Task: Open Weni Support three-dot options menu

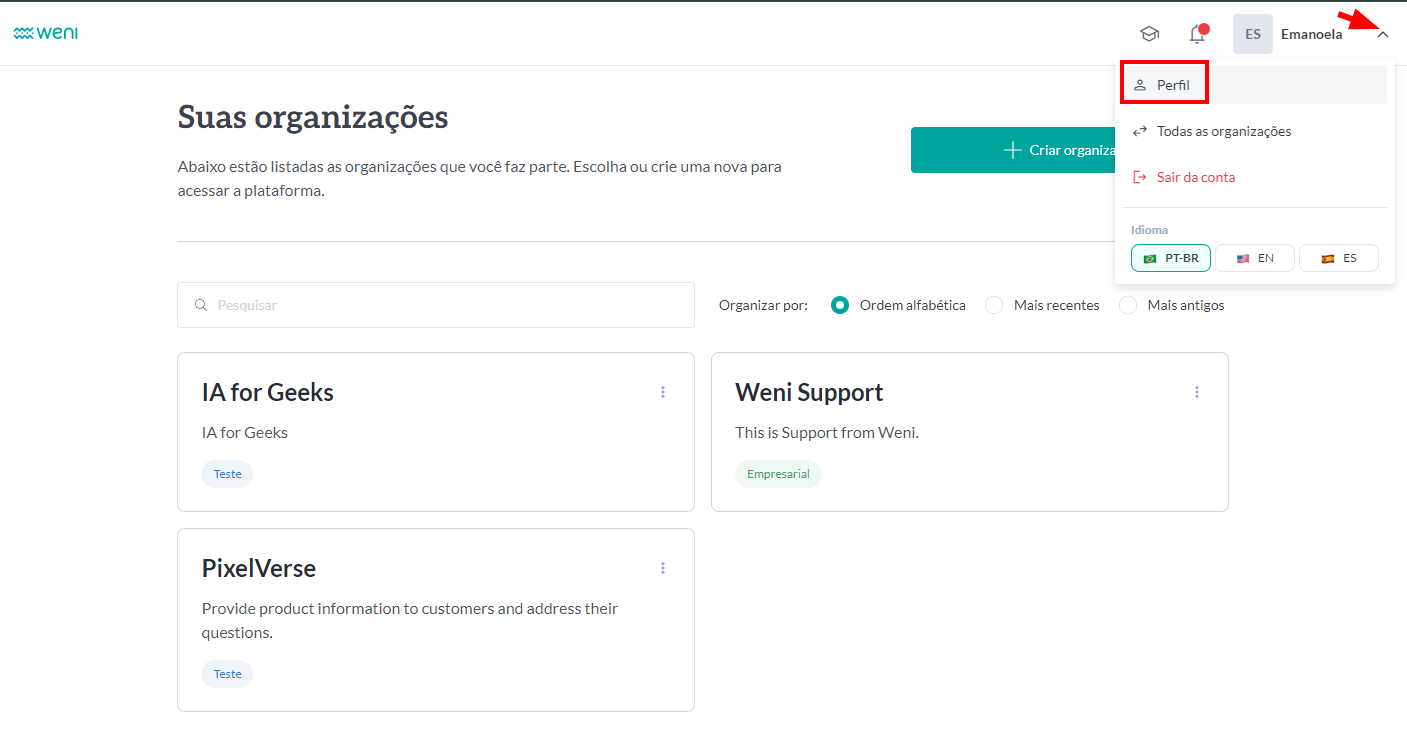Action: pyautogui.click(x=1196, y=392)
